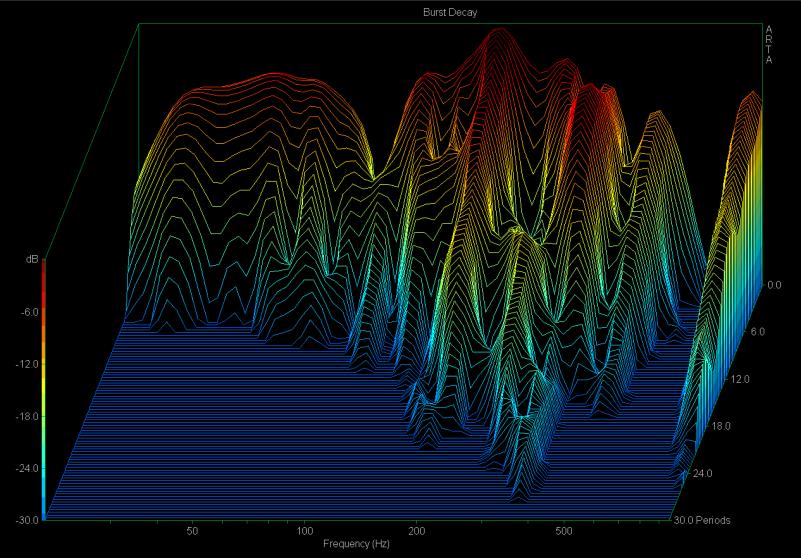Click the 18.0 periods tick label
This screenshot has width=801, height=558.
(x=721, y=426)
